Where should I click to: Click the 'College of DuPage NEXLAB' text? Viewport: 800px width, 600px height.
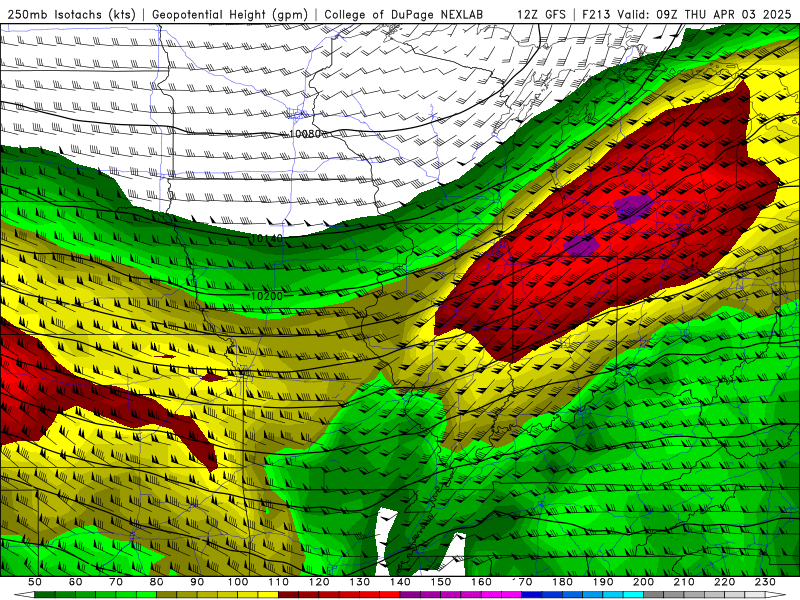pyautogui.click(x=404, y=14)
